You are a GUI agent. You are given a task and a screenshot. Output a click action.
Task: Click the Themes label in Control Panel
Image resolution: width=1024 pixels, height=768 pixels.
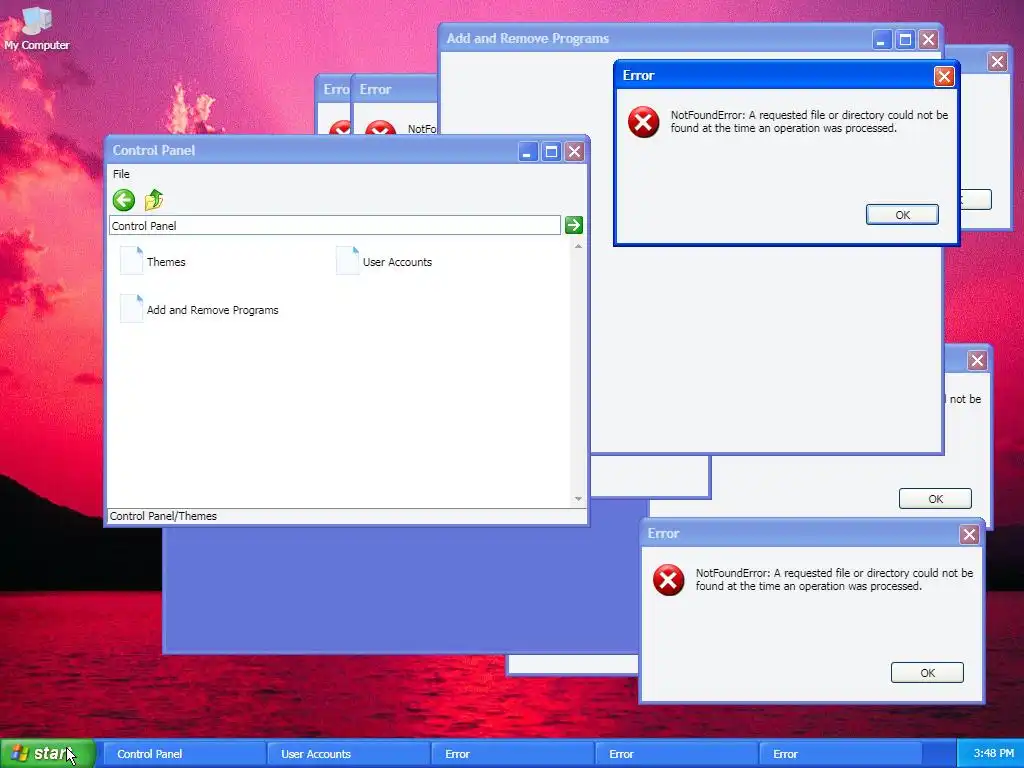coord(166,262)
